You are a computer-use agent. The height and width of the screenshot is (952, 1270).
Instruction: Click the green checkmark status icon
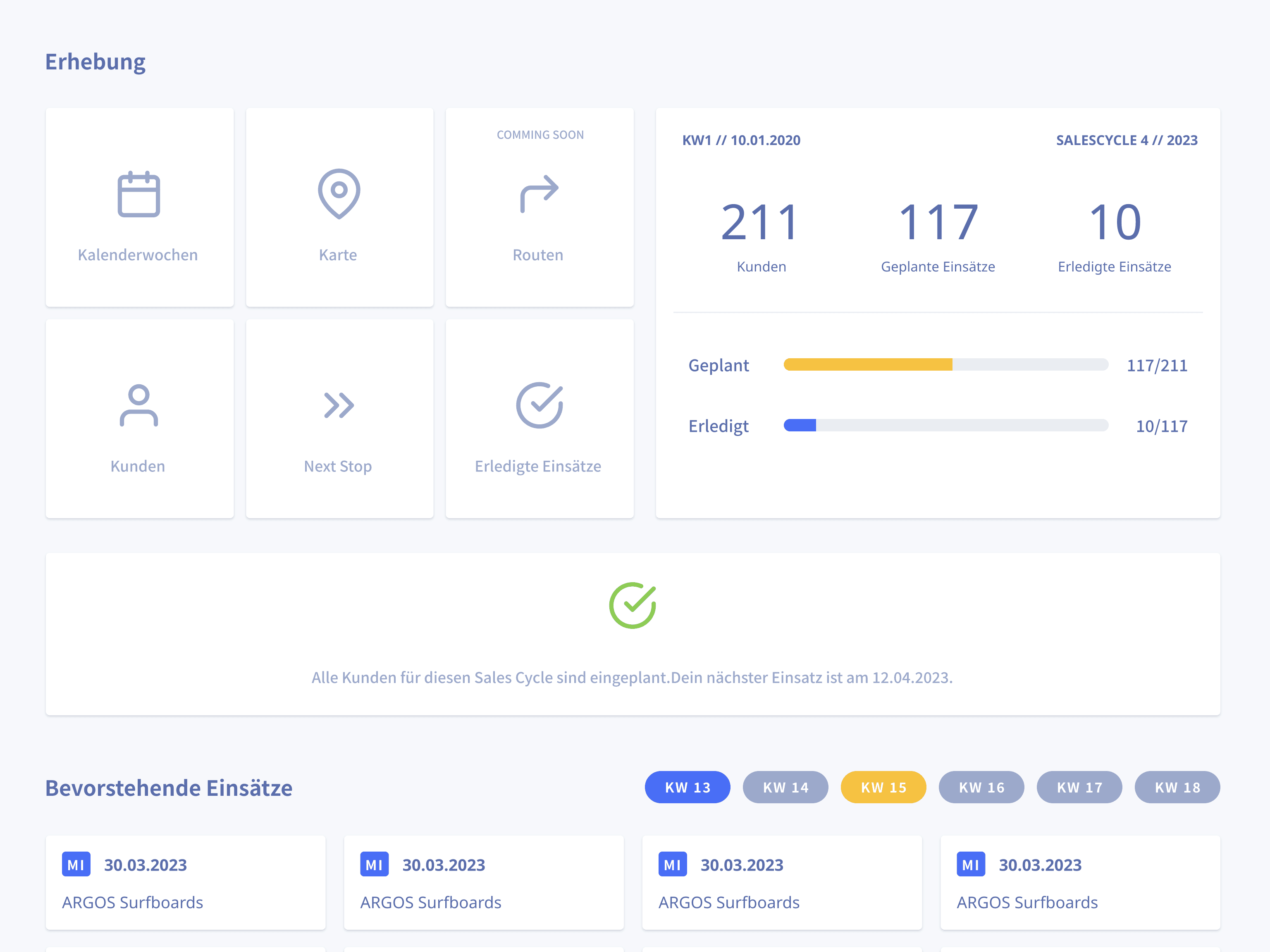pyautogui.click(x=632, y=605)
